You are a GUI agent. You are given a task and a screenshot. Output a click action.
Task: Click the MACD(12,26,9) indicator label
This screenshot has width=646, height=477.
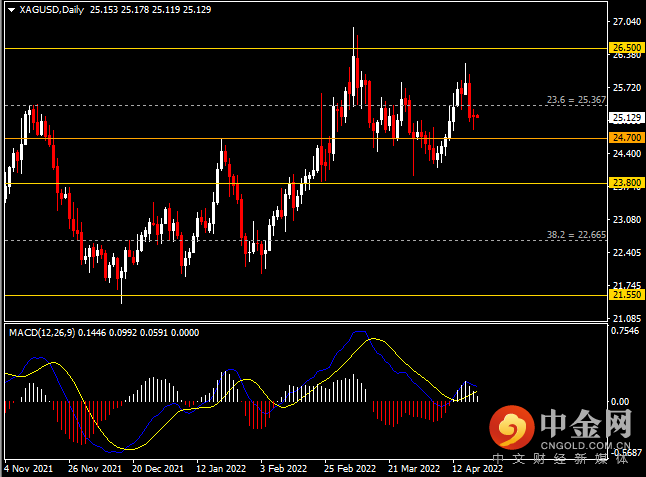pos(42,332)
